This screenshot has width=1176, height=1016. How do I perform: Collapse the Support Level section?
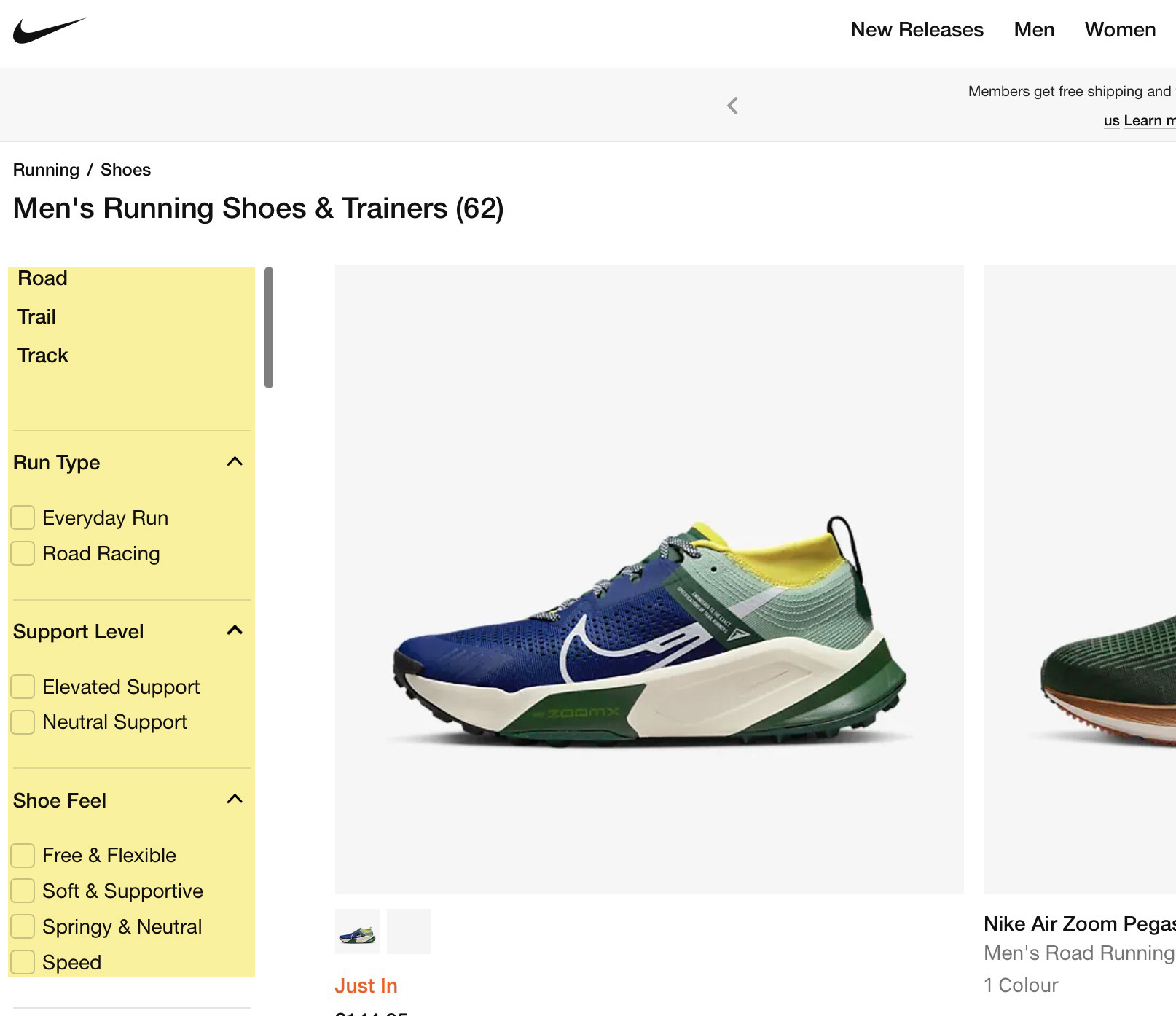point(234,630)
